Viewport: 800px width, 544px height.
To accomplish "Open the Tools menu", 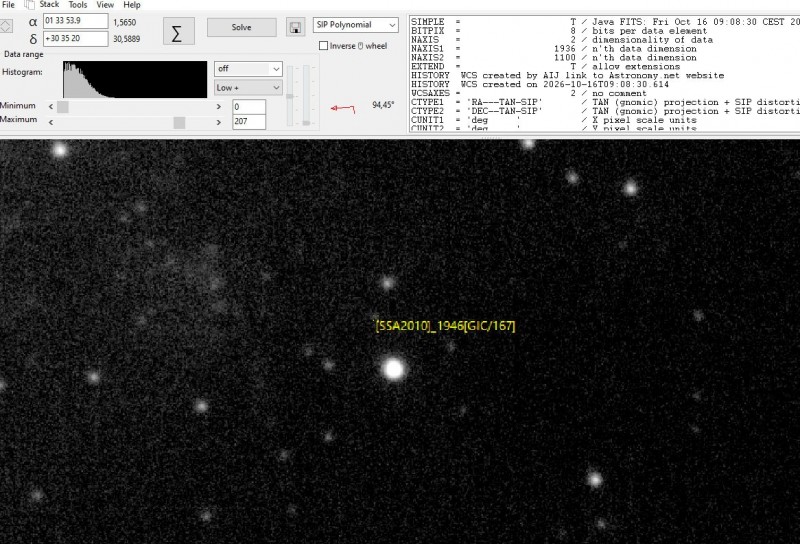I will pos(78,5).
